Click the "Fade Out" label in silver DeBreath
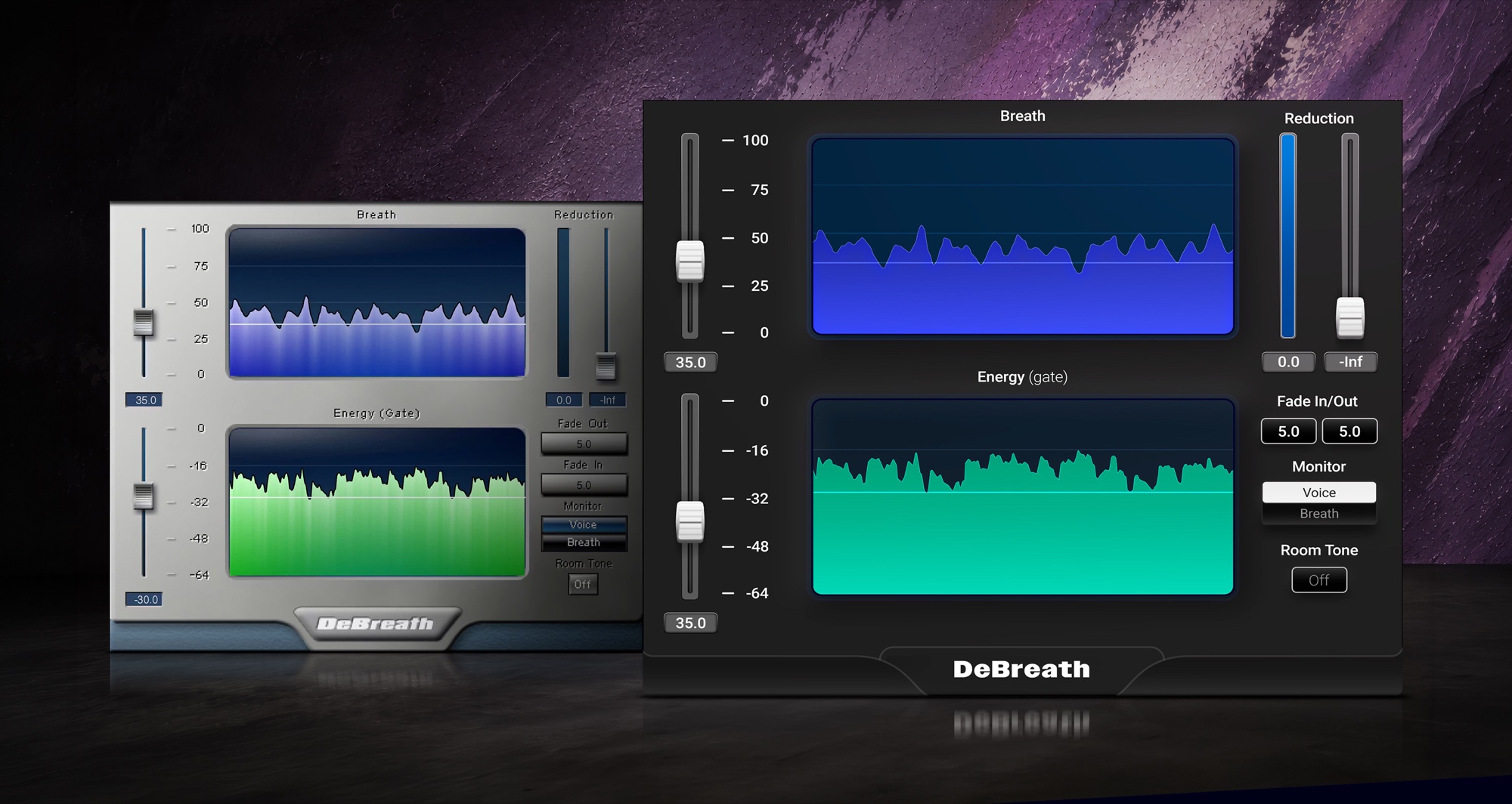The width and height of the screenshot is (1512, 804). coord(583,424)
